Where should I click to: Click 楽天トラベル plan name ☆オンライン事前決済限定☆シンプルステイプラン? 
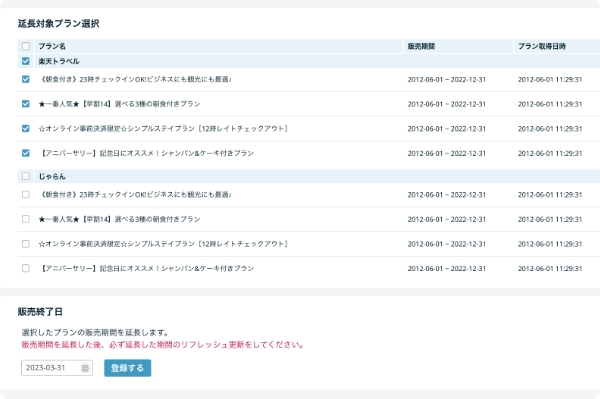point(163,129)
